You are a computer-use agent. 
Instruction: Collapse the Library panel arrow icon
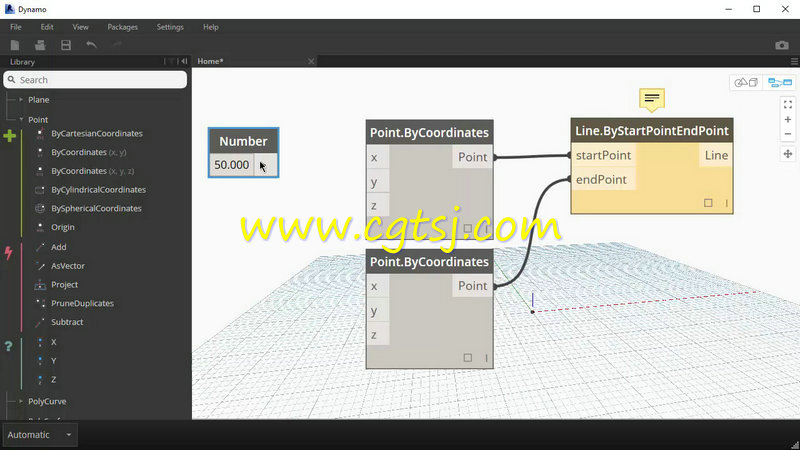(184, 61)
